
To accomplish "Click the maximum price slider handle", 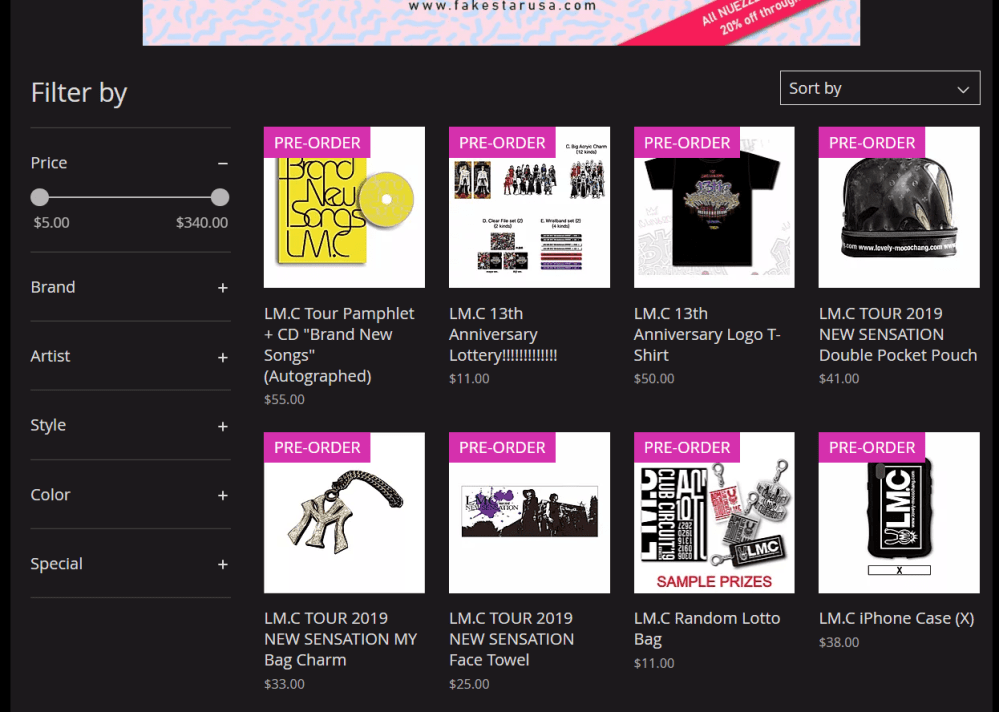I will pyautogui.click(x=220, y=197).
